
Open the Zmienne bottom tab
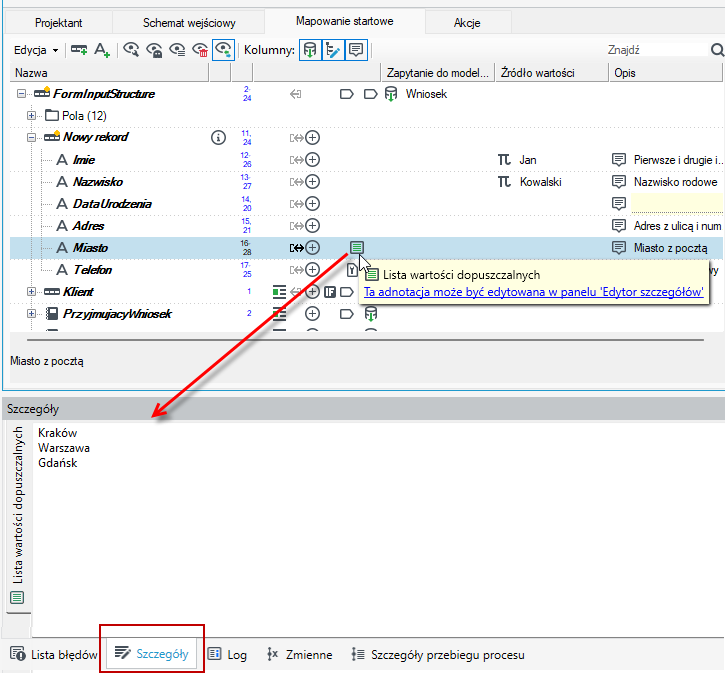point(300,655)
